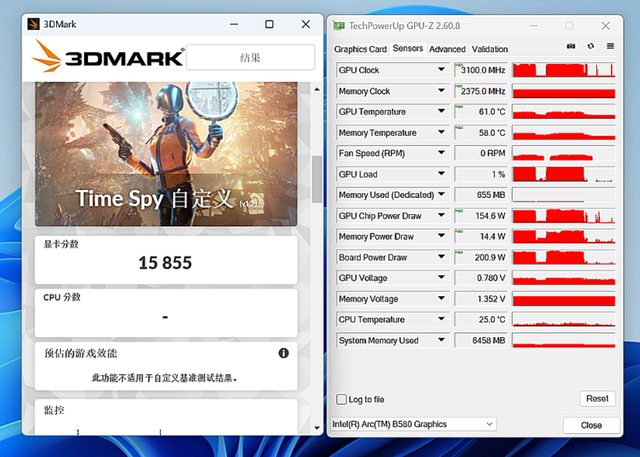Select the Sensors tab in GPU-Z
Image resolution: width=640 pixels, height=457 pixels.
coord(408,48)
